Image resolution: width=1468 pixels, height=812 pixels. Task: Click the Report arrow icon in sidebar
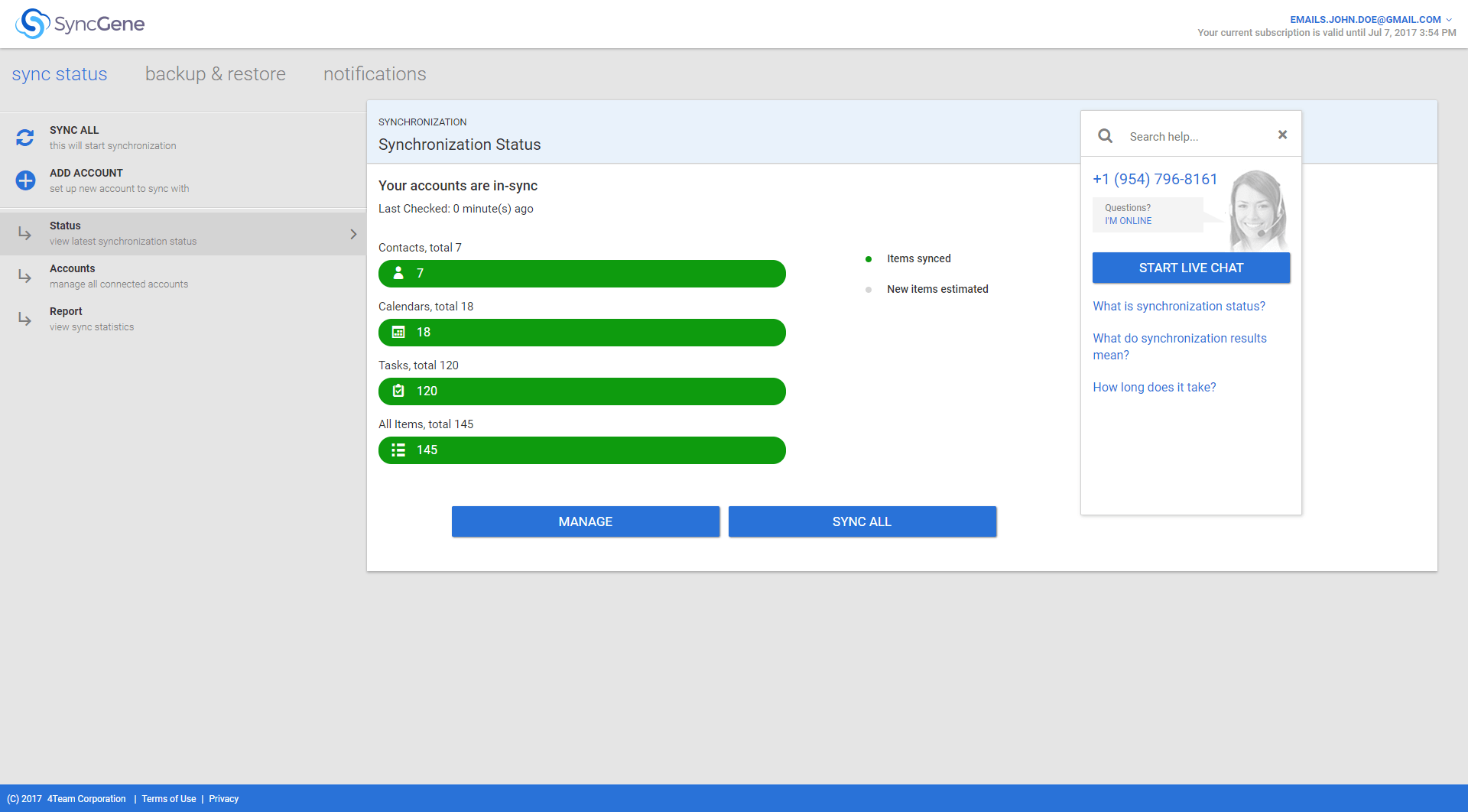(23, 319)
